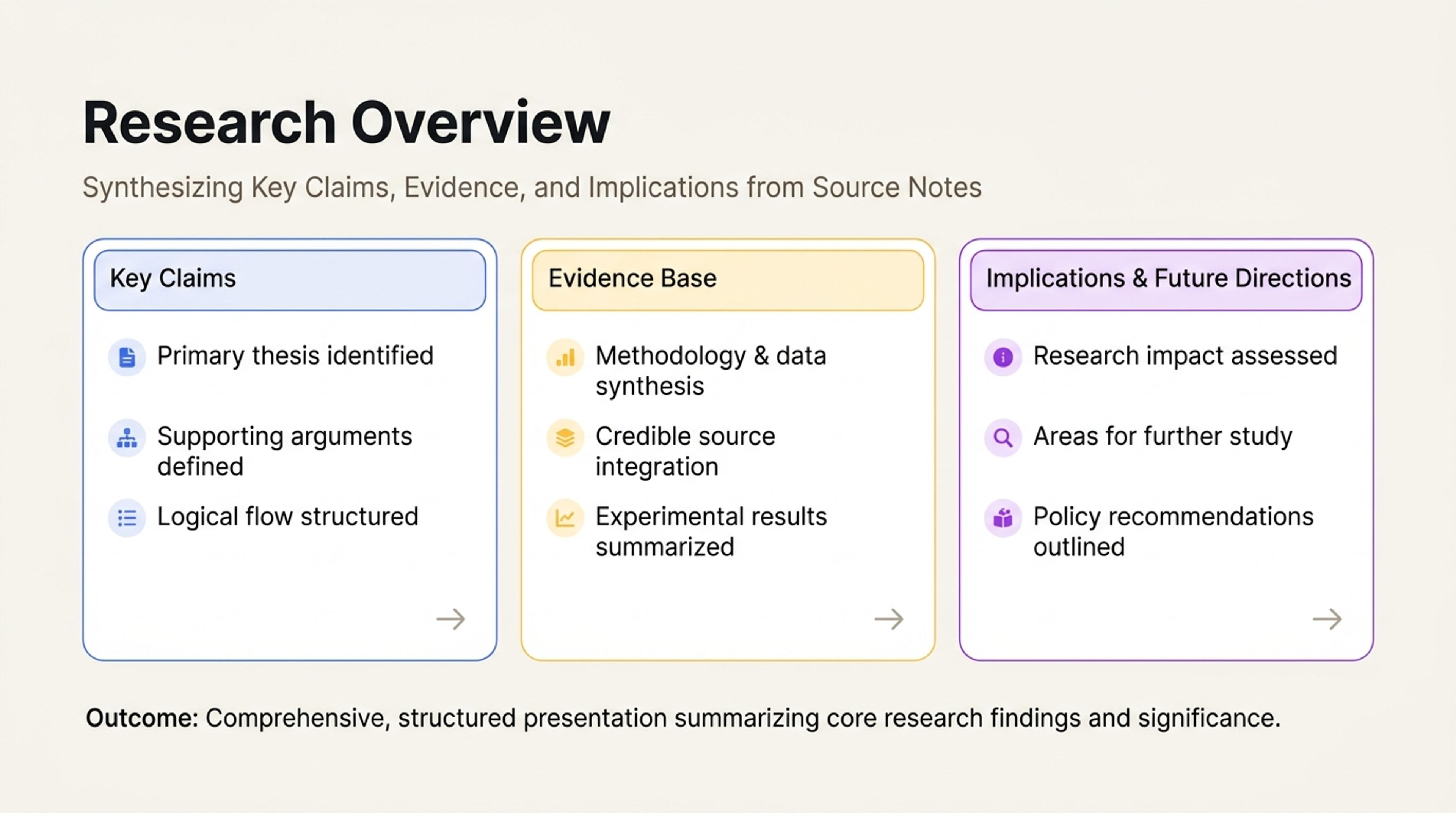Viewport: 1456px width, 813px height.
Task: Click the list icon beside Logical flow structured
Action: point(127,518)
